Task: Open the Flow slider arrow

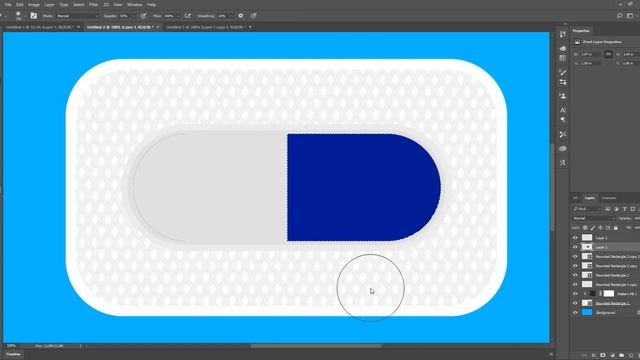Action: [x=178, y=16]
